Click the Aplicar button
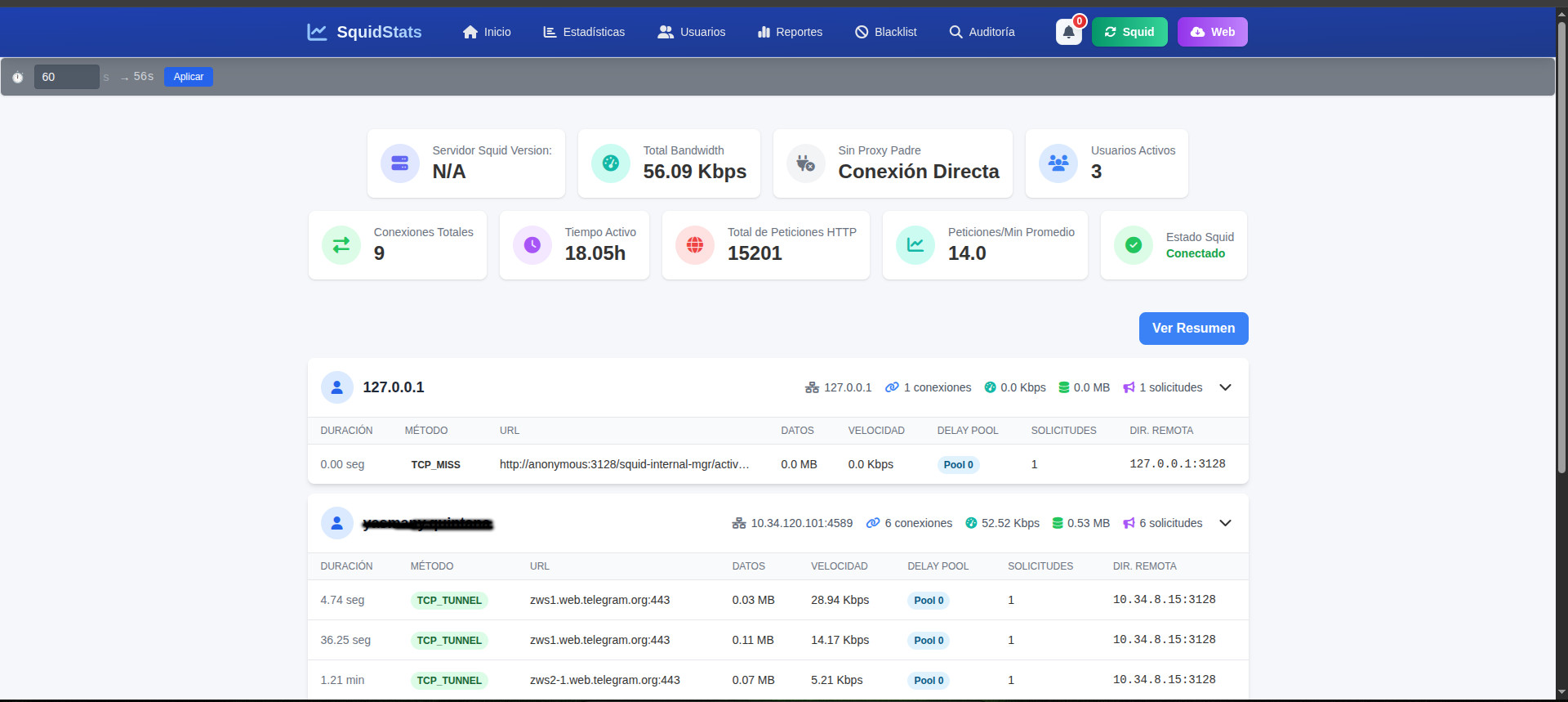The height and width of the screenshot is (702, 1568). click(x=189, y=77)
